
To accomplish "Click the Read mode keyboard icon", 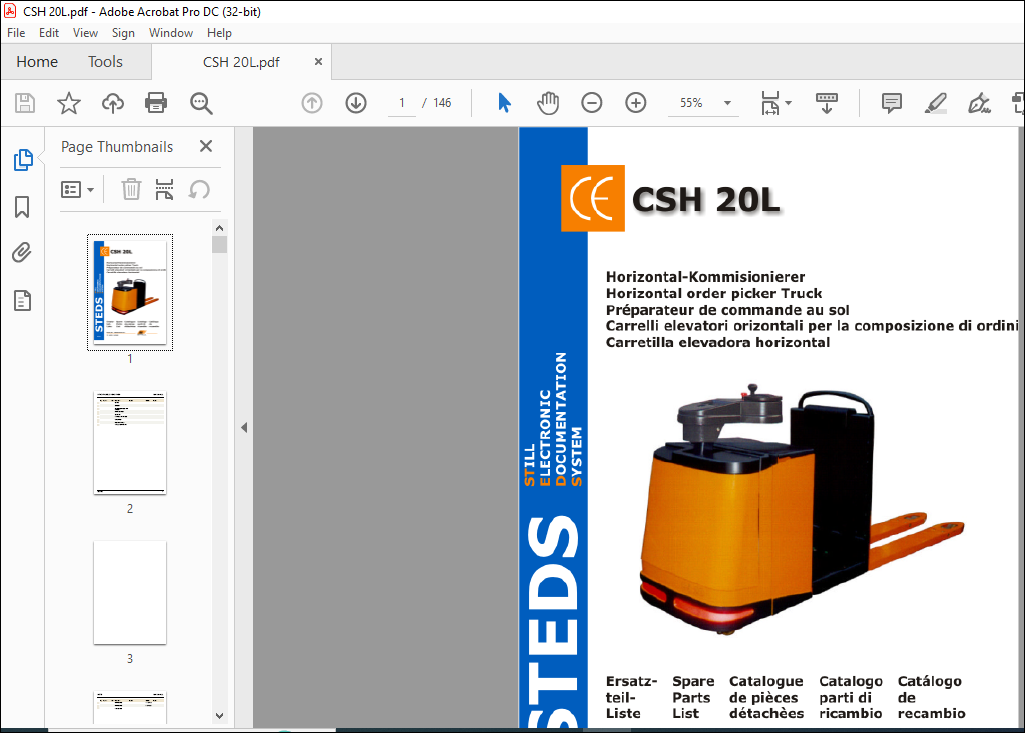I will [826, 103].
